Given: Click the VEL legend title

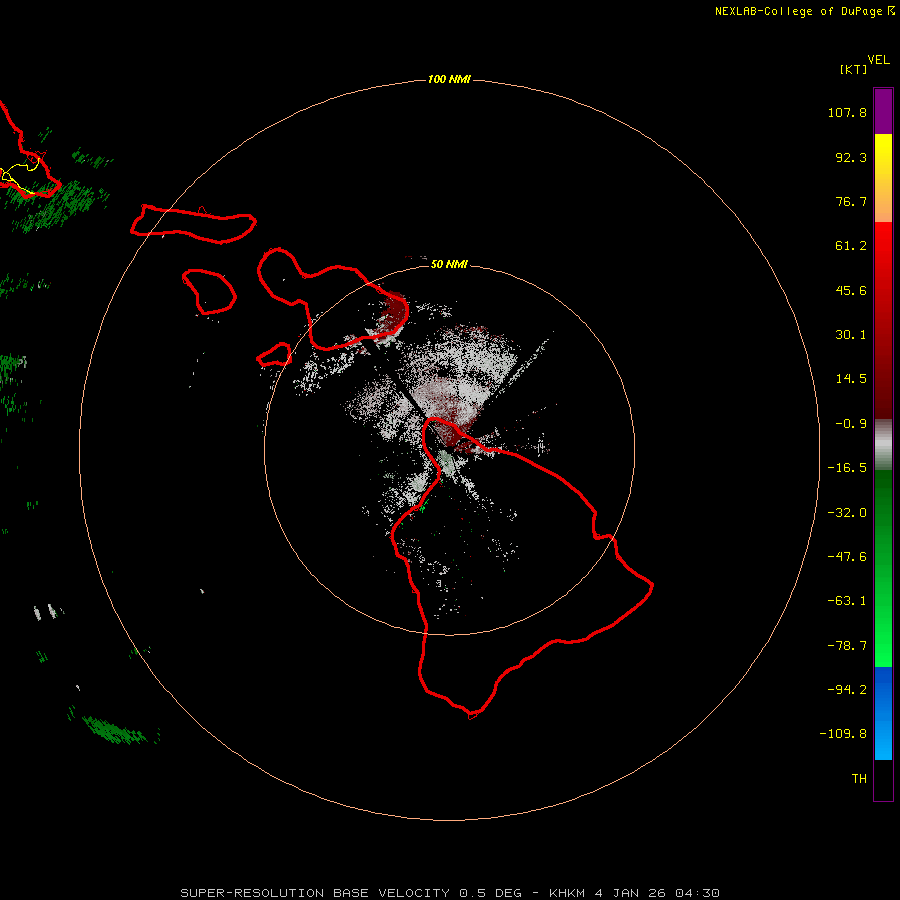Looking at the screenshot, I should click(878, 60).
